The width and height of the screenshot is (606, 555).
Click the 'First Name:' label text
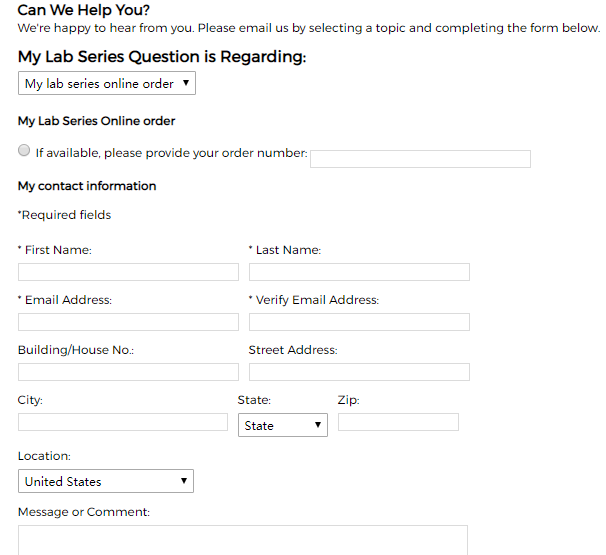[58, 250]
